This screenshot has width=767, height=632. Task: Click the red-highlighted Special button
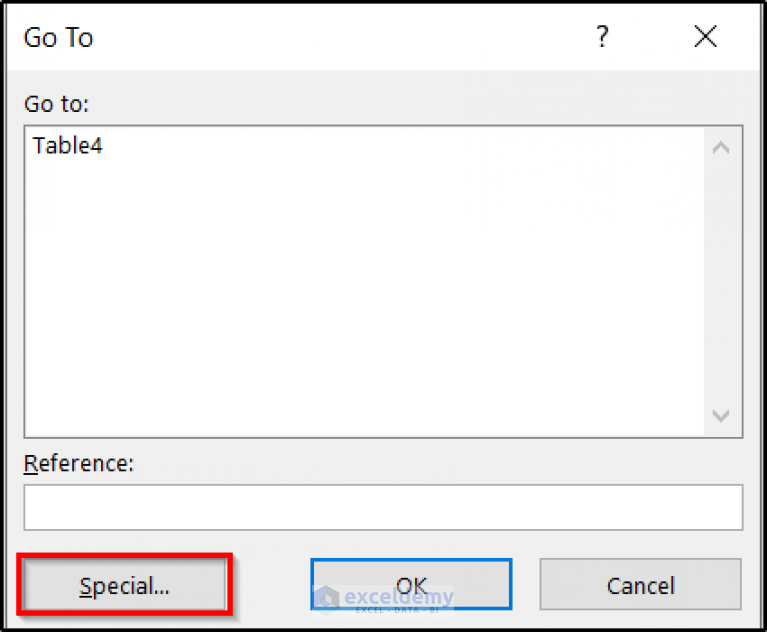pos(124,585)
